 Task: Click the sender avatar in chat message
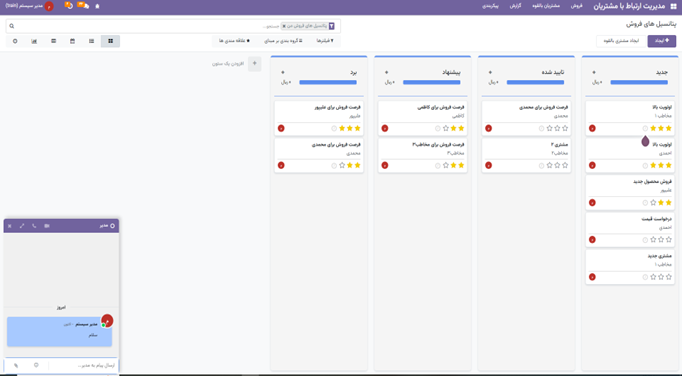pyautogui.click(x=107, y=321)
